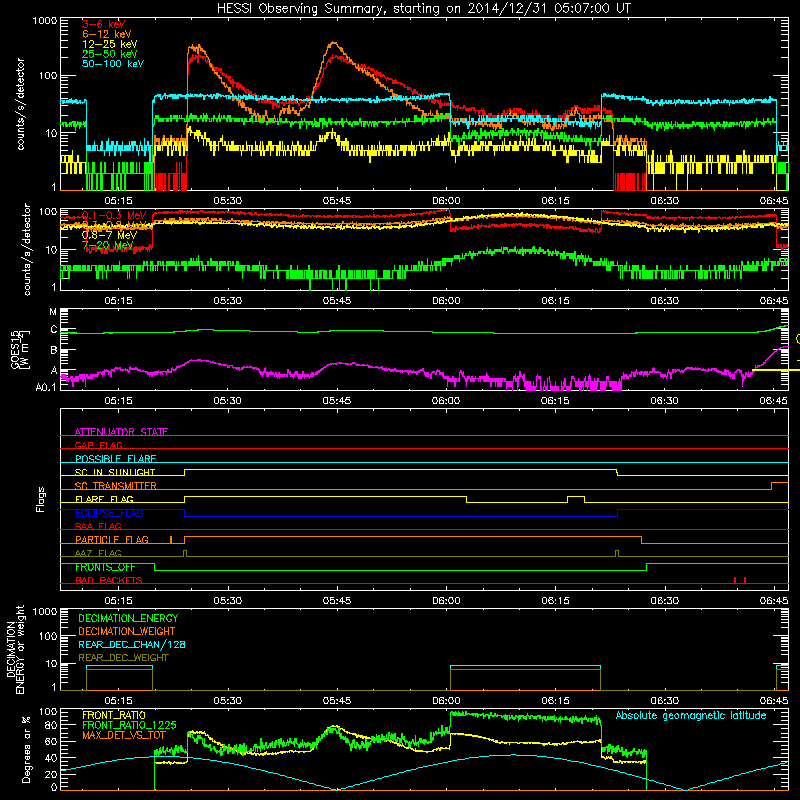Click the short PARTICLE_FLAG spike before 05:25
The width and height of the screenshot is (800, 800).
171,539
